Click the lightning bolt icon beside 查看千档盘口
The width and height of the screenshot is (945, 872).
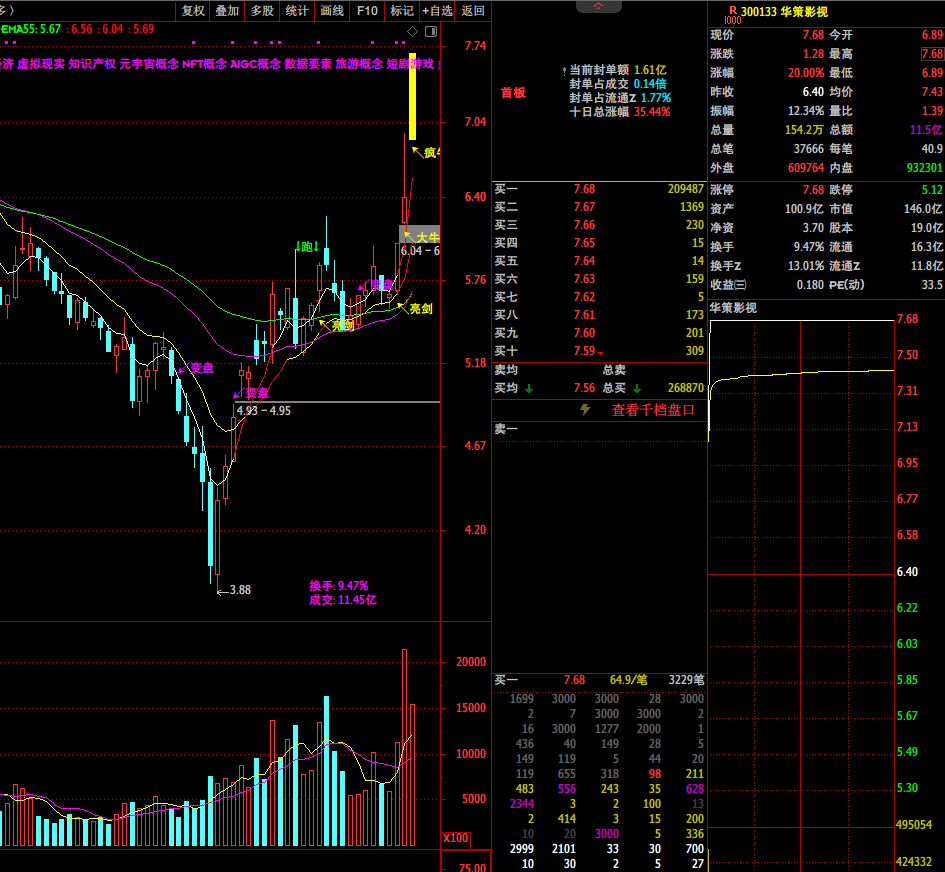coord(585,410)
